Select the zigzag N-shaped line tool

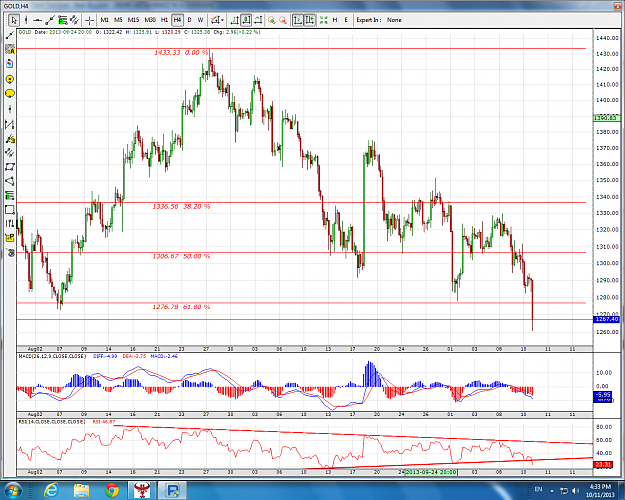coord(10,124)
